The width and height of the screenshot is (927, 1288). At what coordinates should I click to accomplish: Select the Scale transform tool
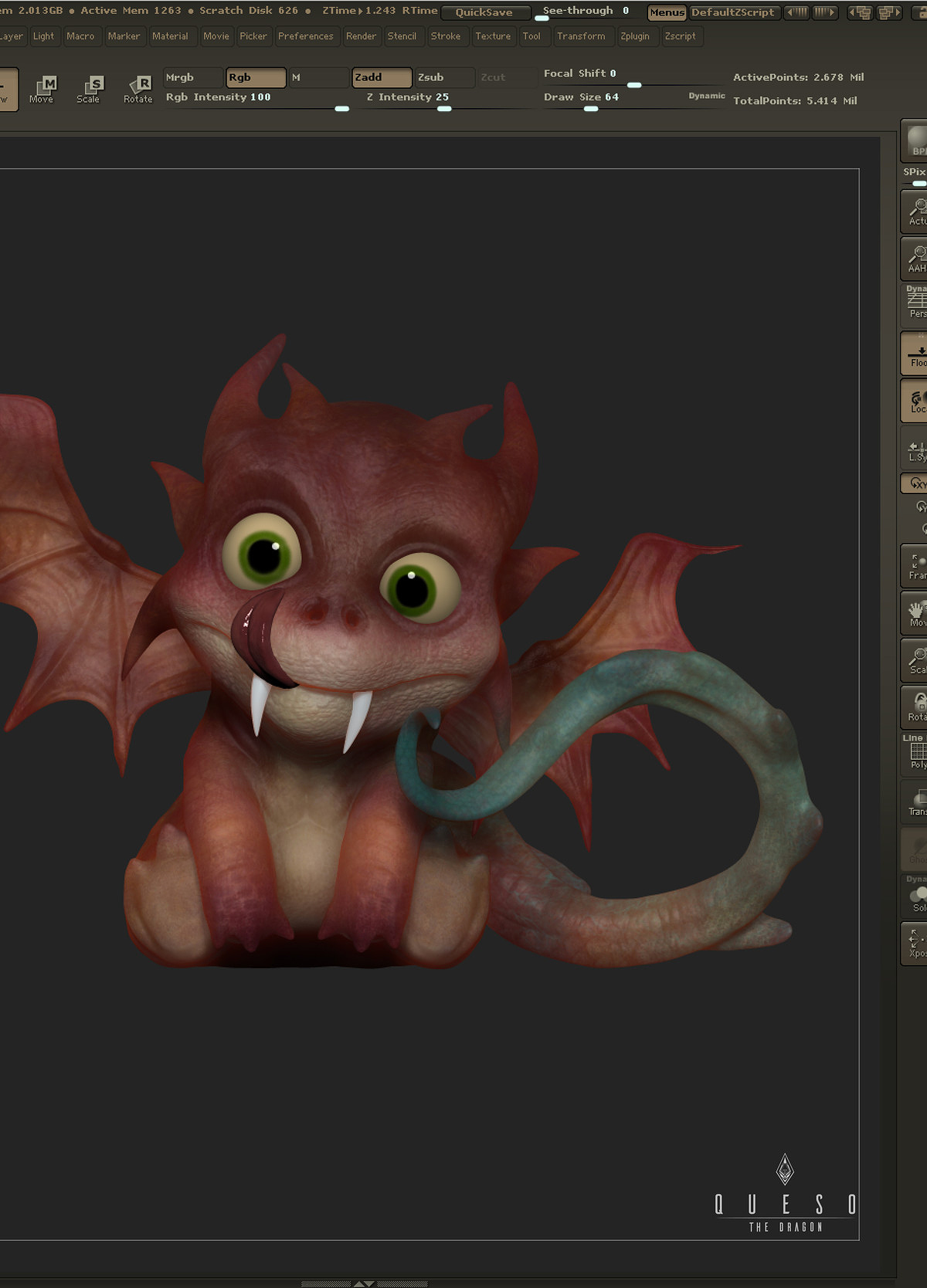pos(89,90)
